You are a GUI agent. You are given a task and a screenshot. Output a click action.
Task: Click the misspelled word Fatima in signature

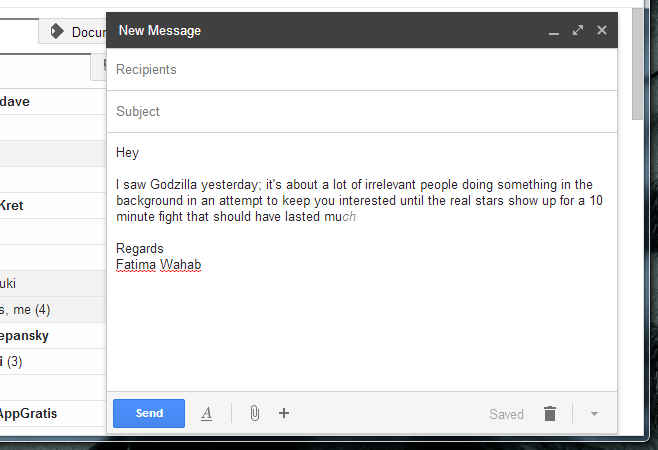136,265
